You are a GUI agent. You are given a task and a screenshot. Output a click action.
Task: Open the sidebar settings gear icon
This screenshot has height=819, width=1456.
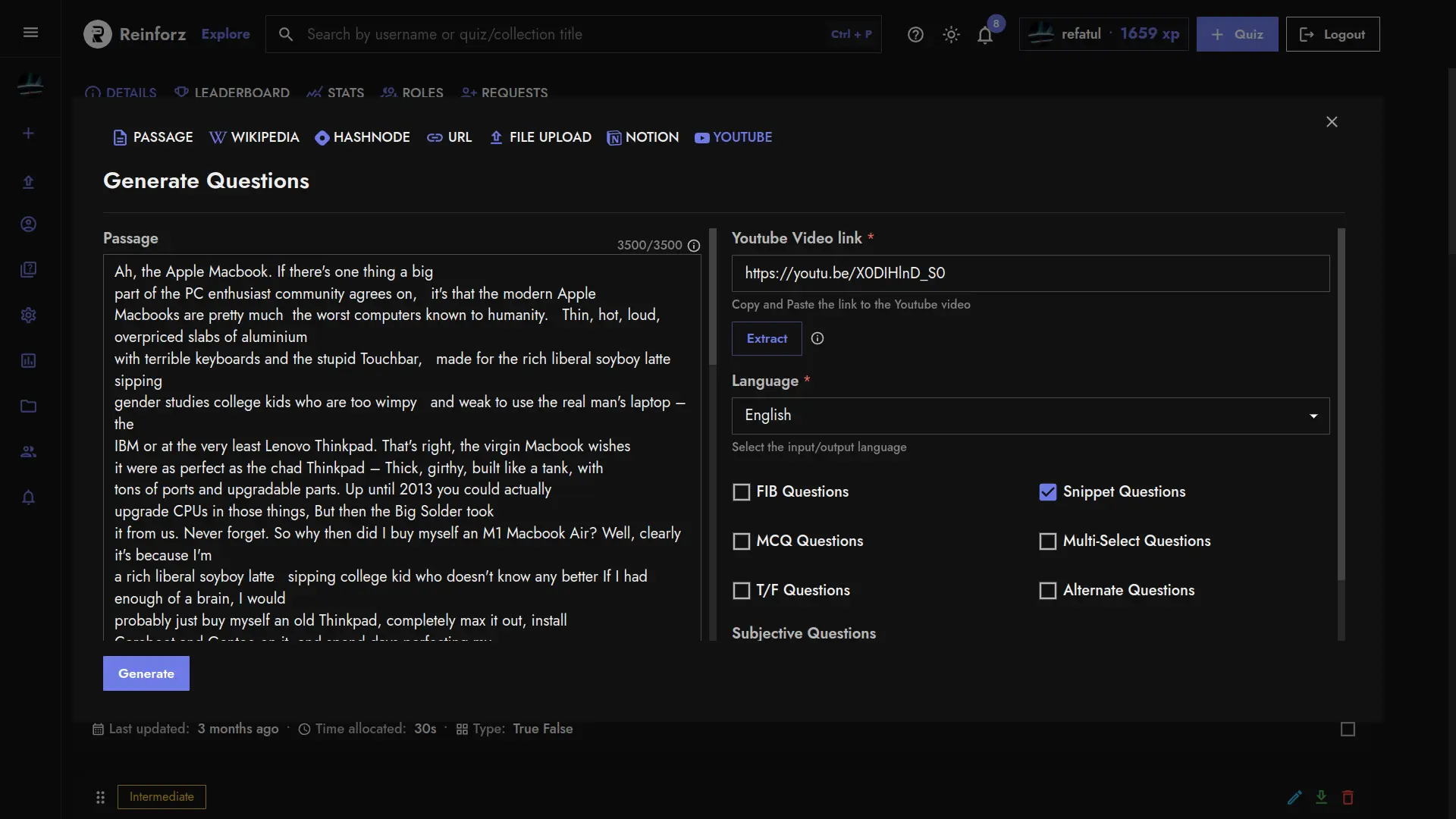pyautogui.click(x=29, y=315)
